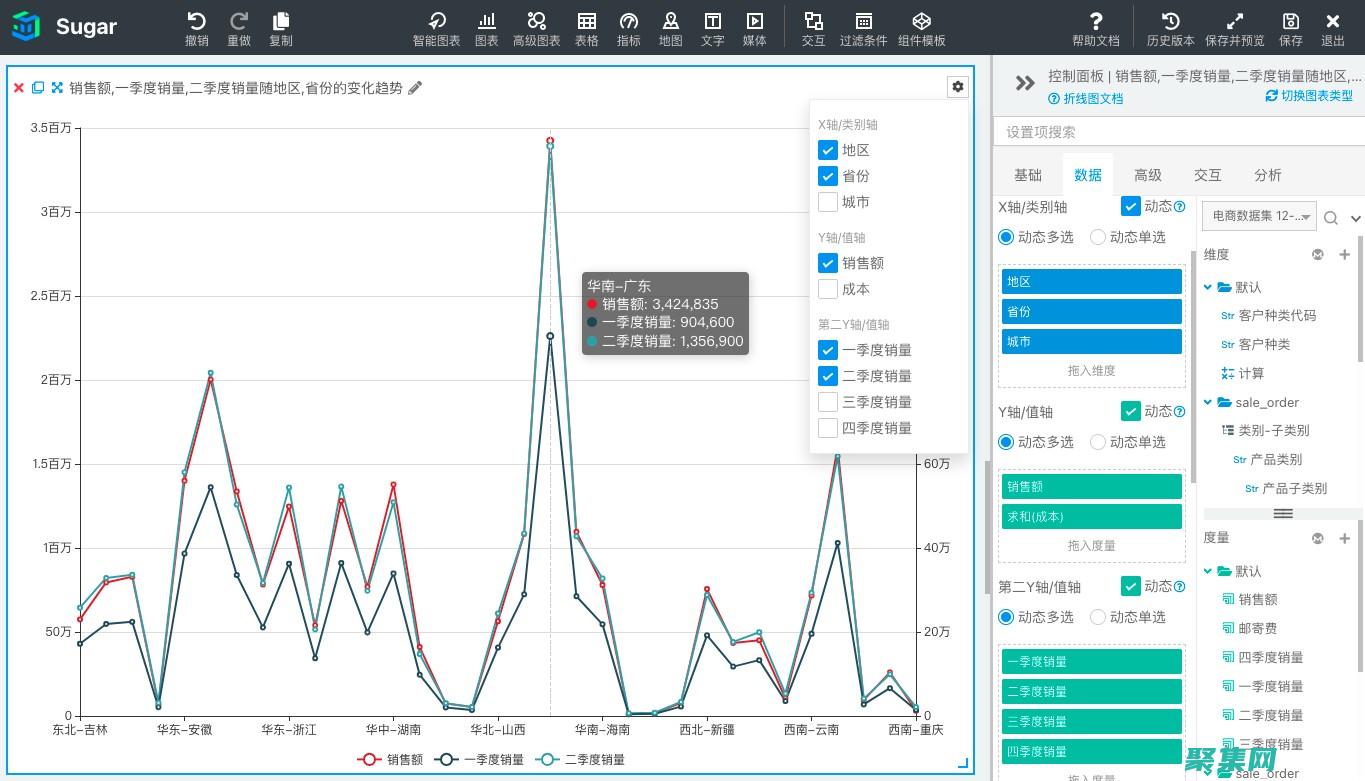Open the Filter Conditions (过滤条件) tool
Viewport: 1365px width, 781px height.
pos(863,28)
